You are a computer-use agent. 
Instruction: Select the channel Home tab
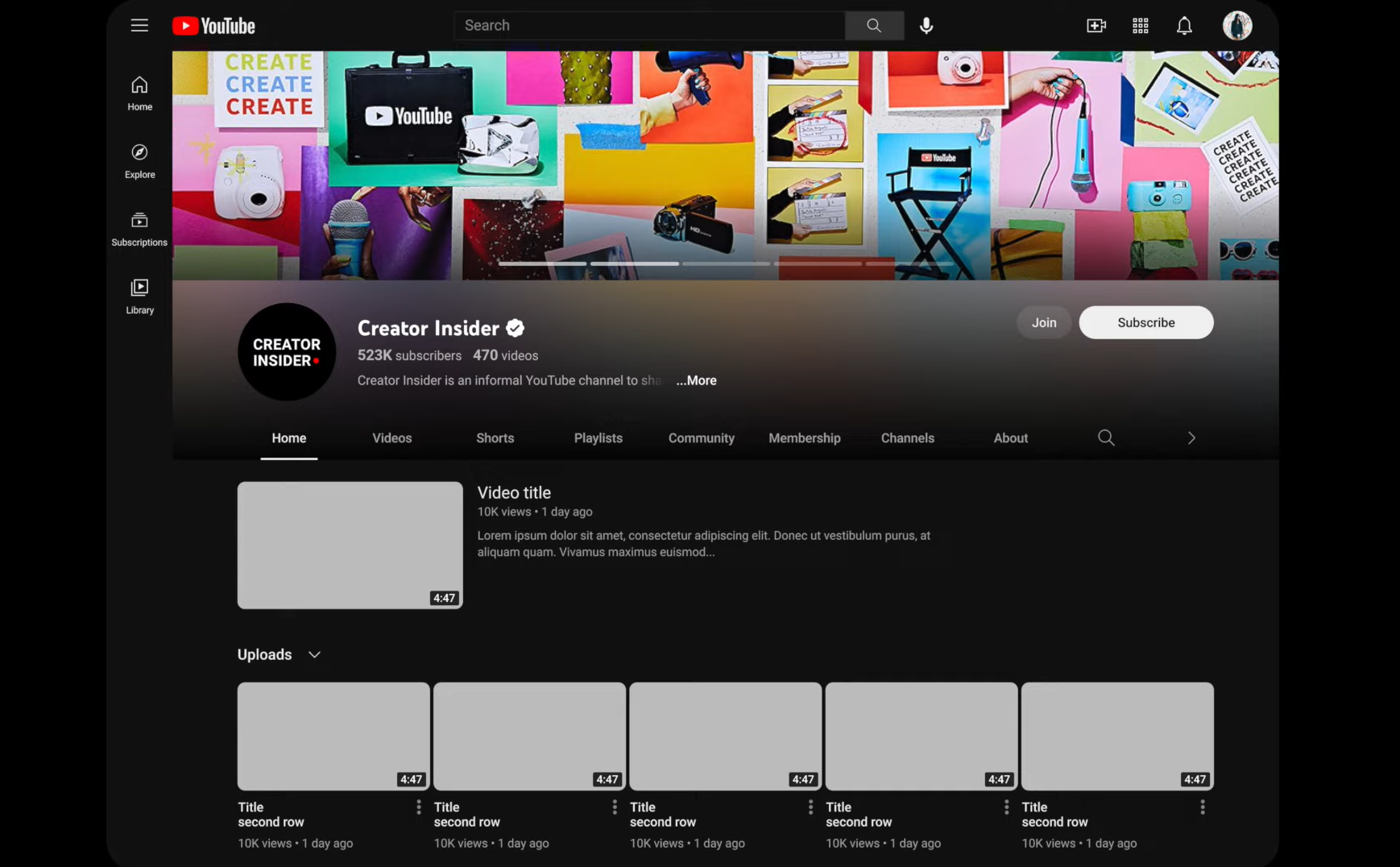pyautogui.click(x=289, y=438)
